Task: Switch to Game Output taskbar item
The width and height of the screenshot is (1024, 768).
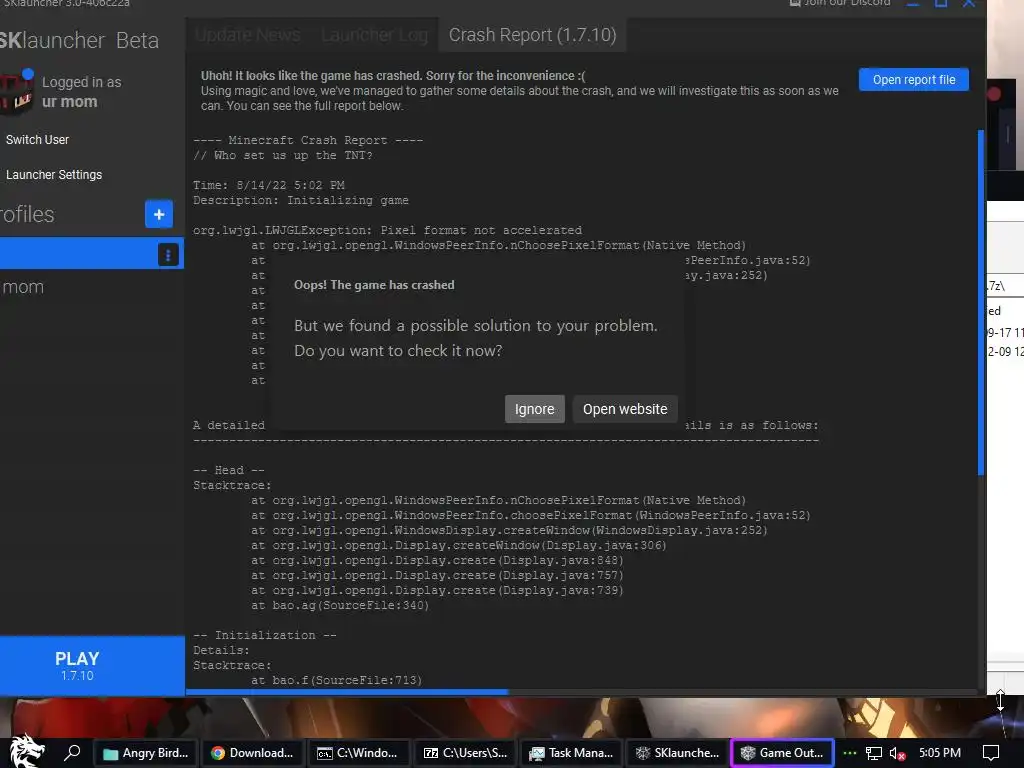Action: [x=783, y=753]
